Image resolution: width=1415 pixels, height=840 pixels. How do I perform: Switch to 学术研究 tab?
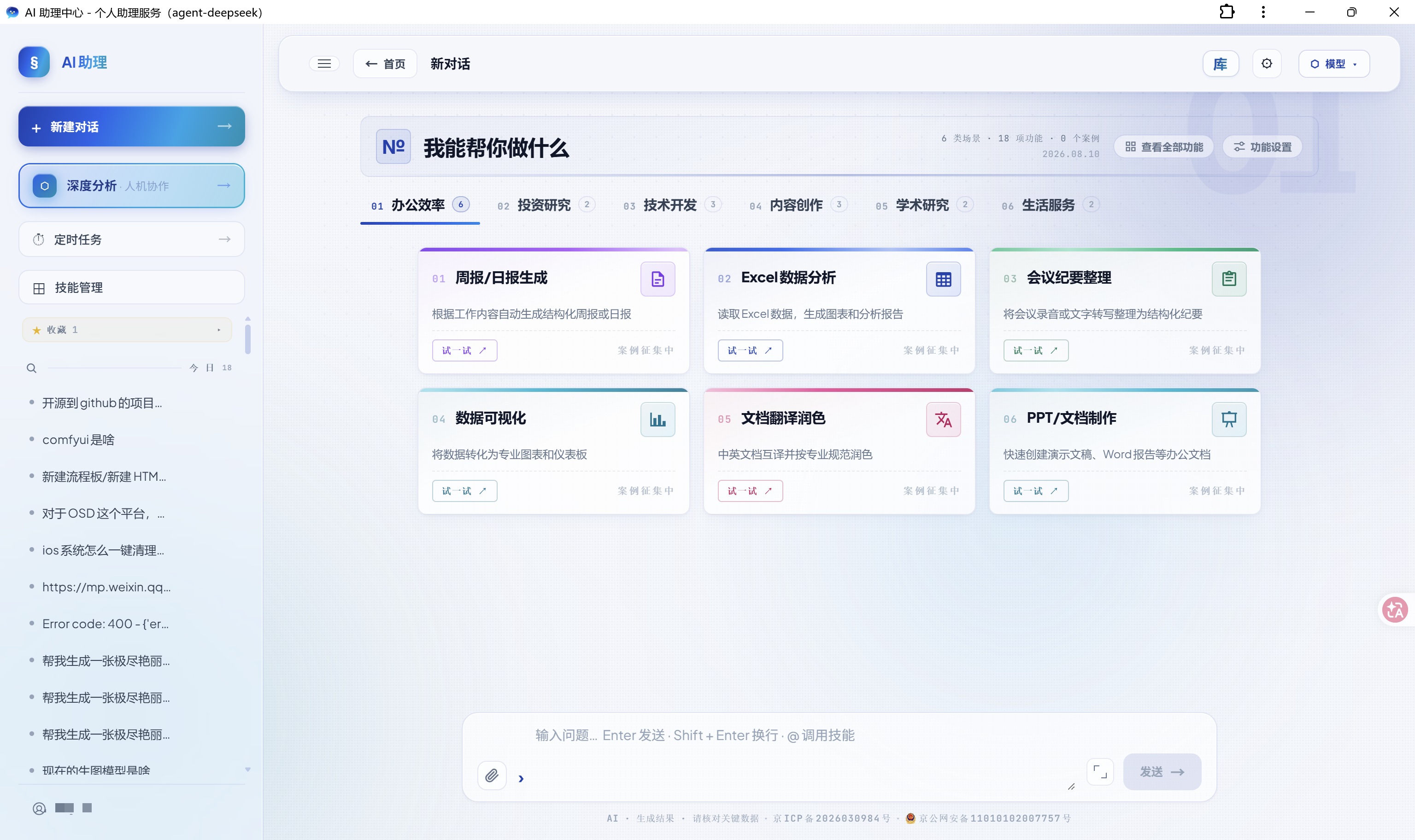pos(924,205)
